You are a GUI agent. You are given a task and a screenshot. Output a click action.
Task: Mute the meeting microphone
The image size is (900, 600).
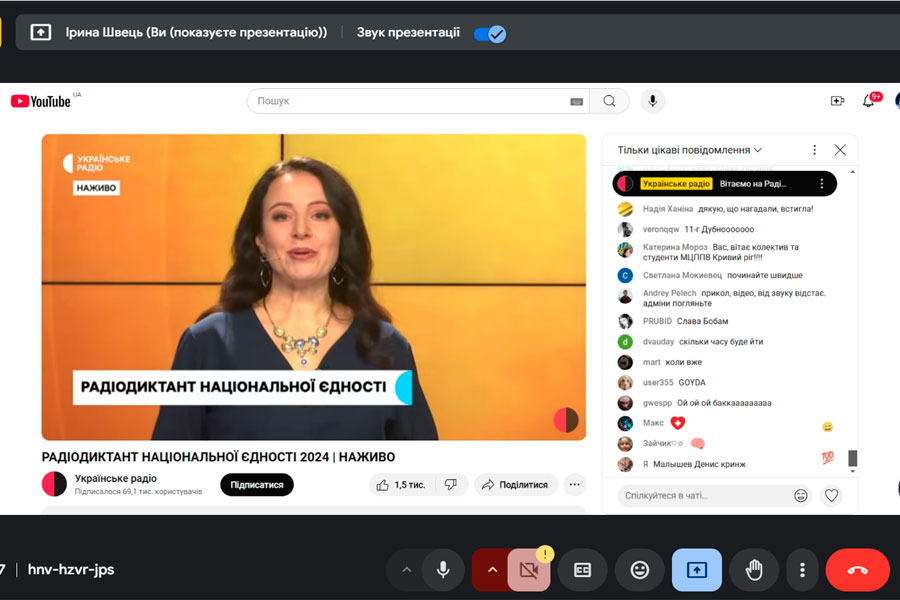443,570
